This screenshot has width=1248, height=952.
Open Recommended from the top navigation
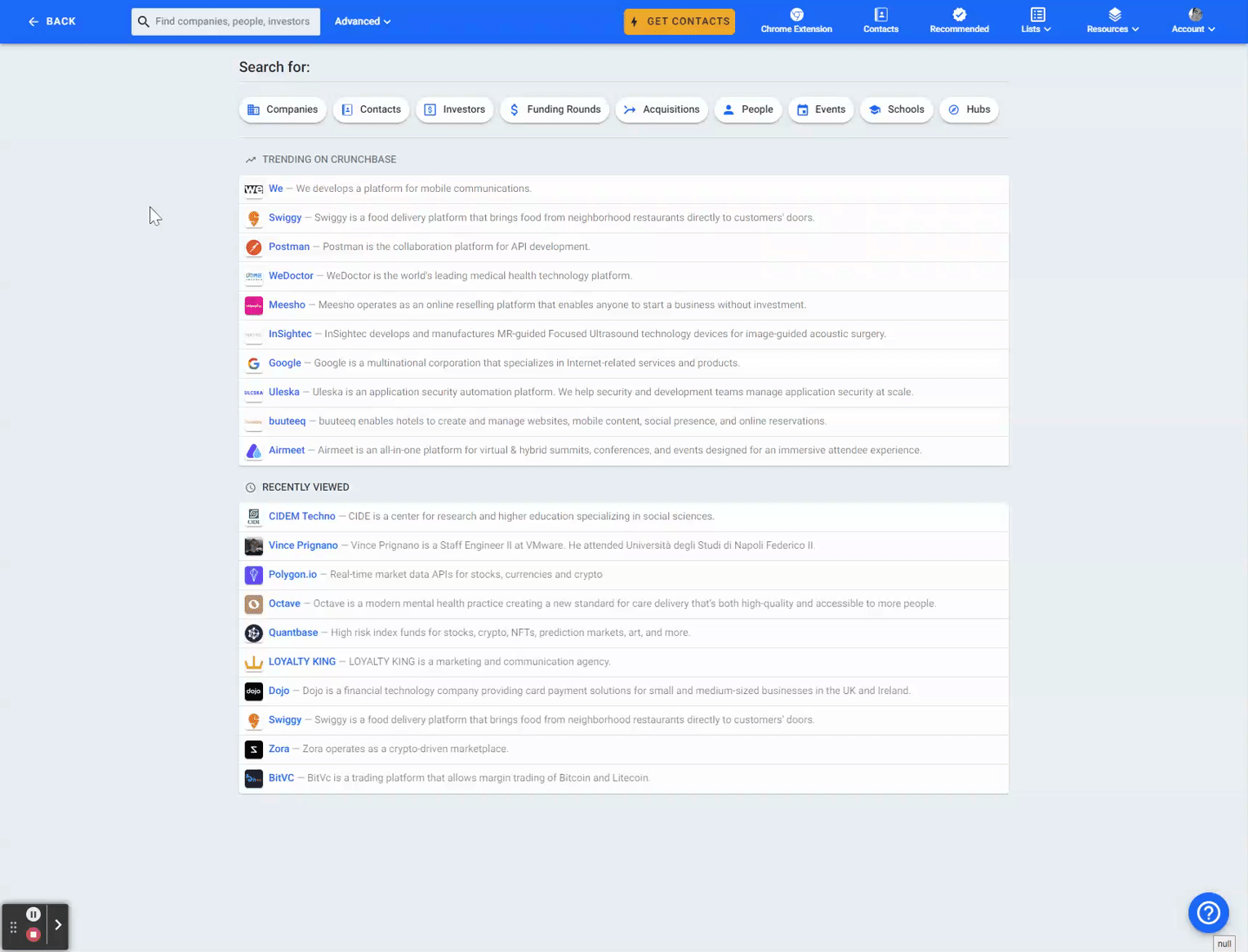pyautogui.click(x=959, y=20)
